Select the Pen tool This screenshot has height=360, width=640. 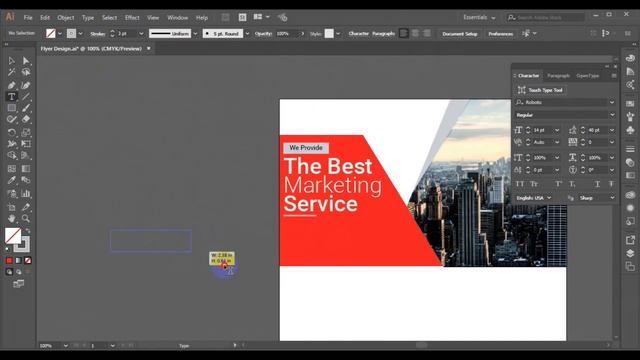pyautogui.click(x=11, y=85)
